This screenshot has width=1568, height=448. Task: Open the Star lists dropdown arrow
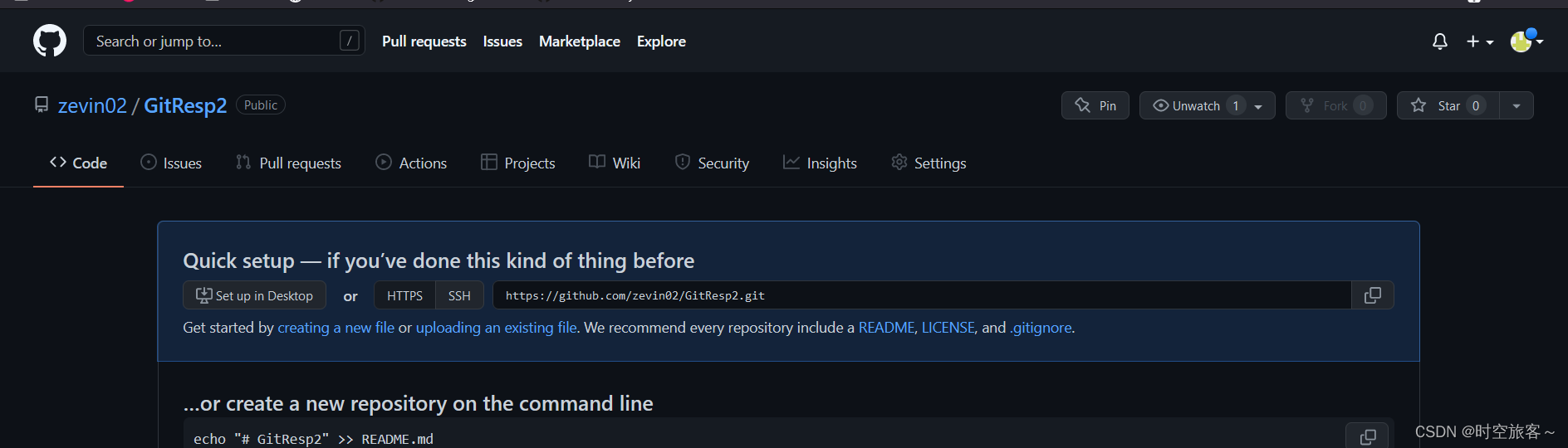click(x=1517, y=105)
